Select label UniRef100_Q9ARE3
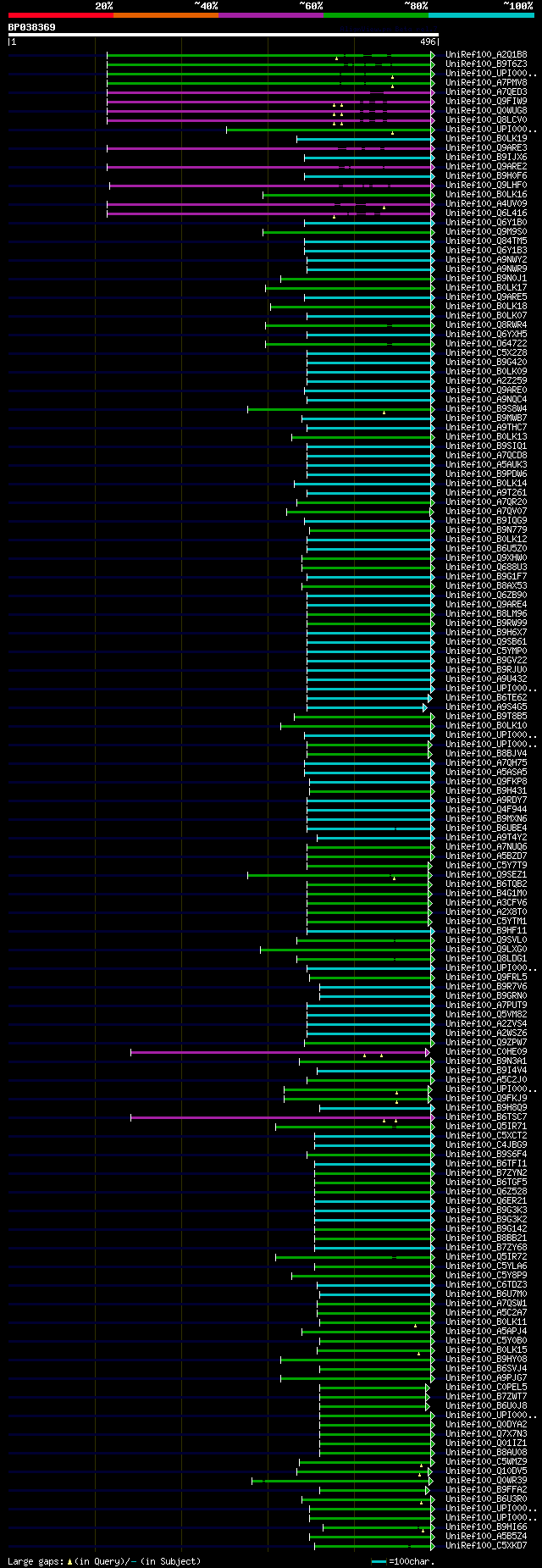Screen dimensions: 542x1568 (486, 148)
